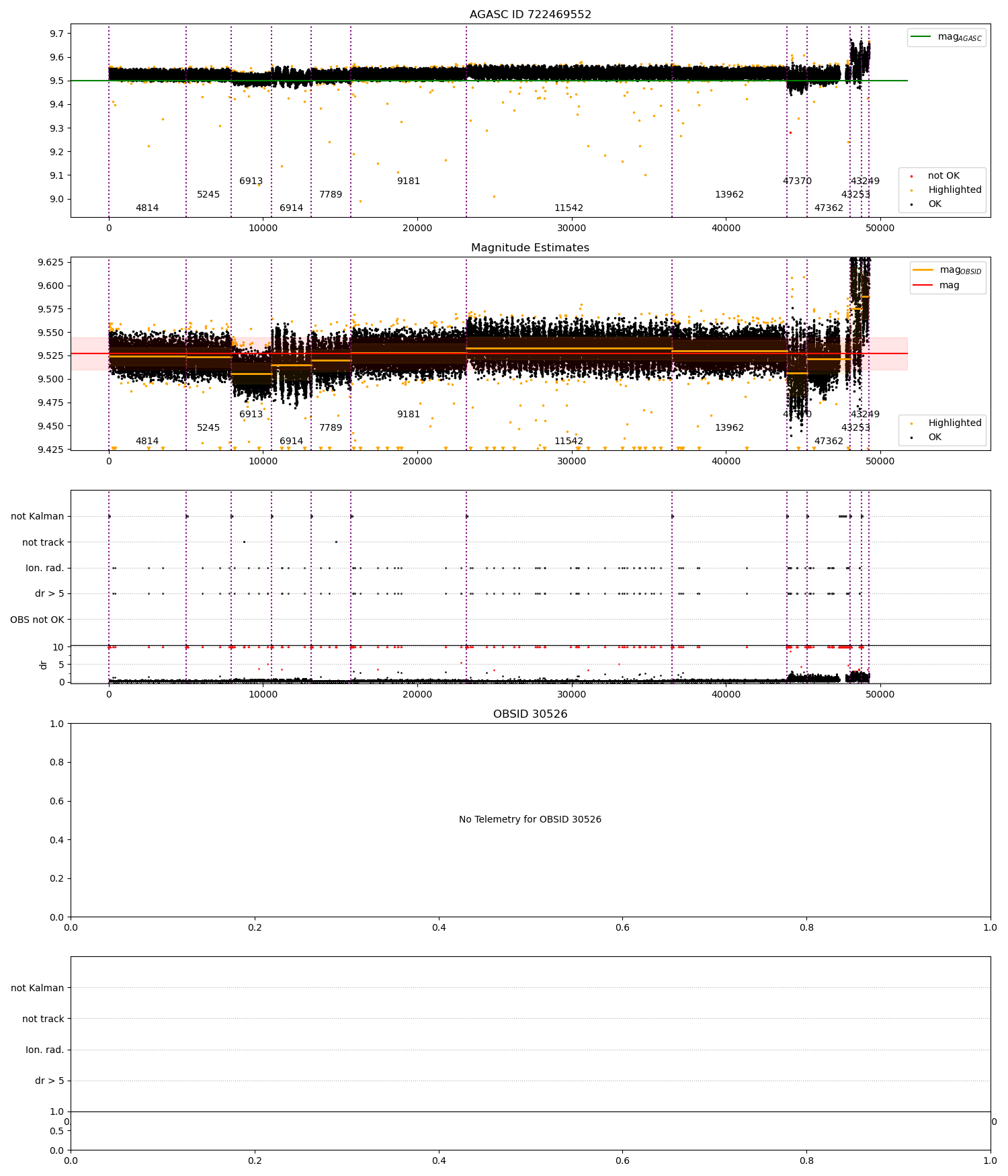Click the 'AGASC ID 722469552' plot title
The width and height of the screenshot is (1008, 1176).
tap(530, 15)
